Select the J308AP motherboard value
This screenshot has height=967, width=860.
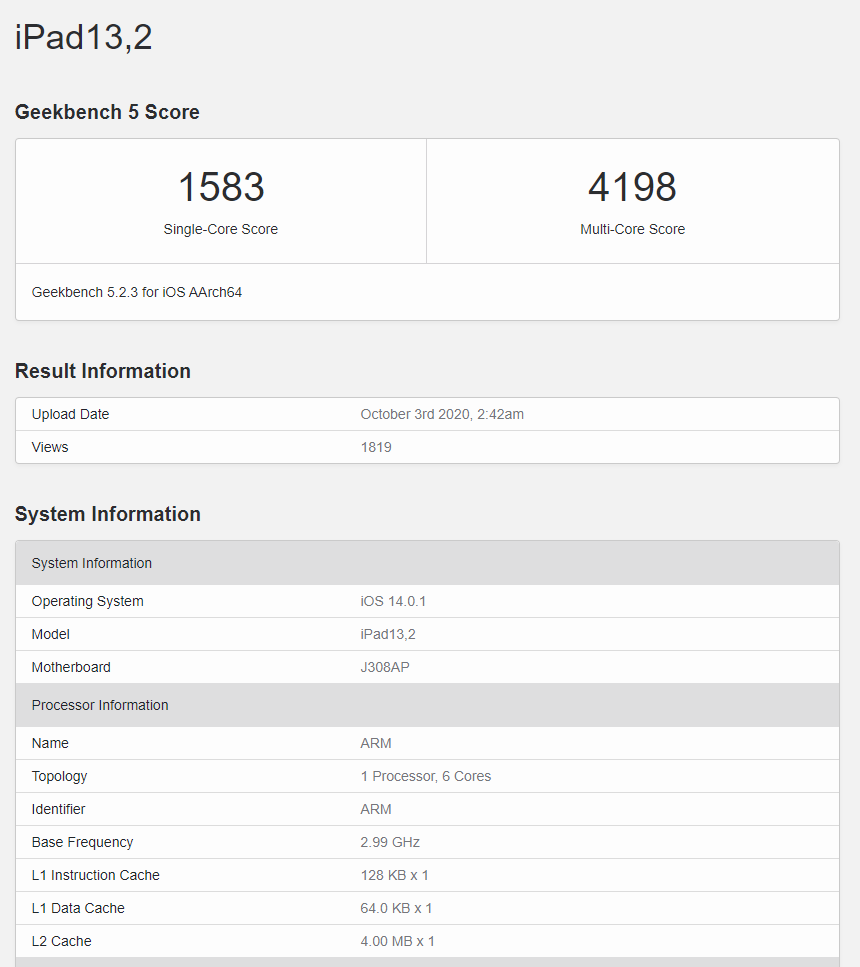385,667
